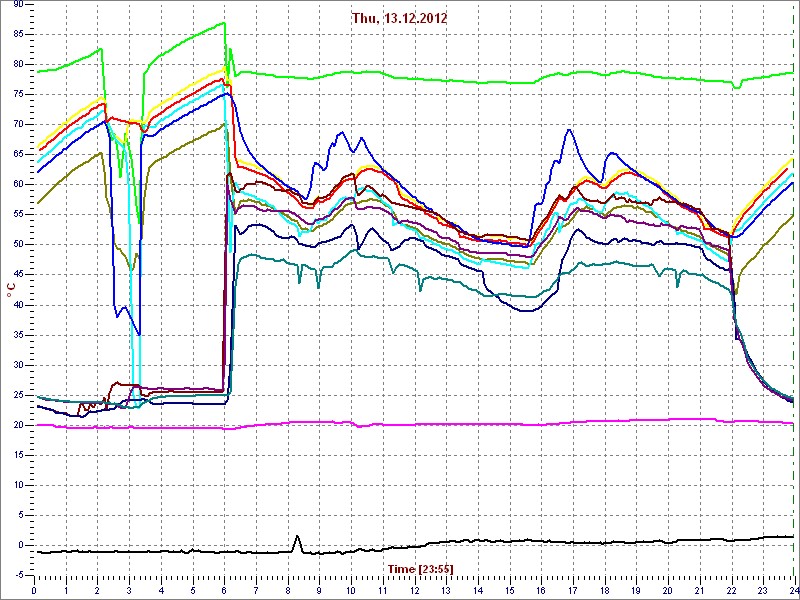Select the 45 temperature axis label
This screenshot has width=800, height=600.
[x=17, y=275]
